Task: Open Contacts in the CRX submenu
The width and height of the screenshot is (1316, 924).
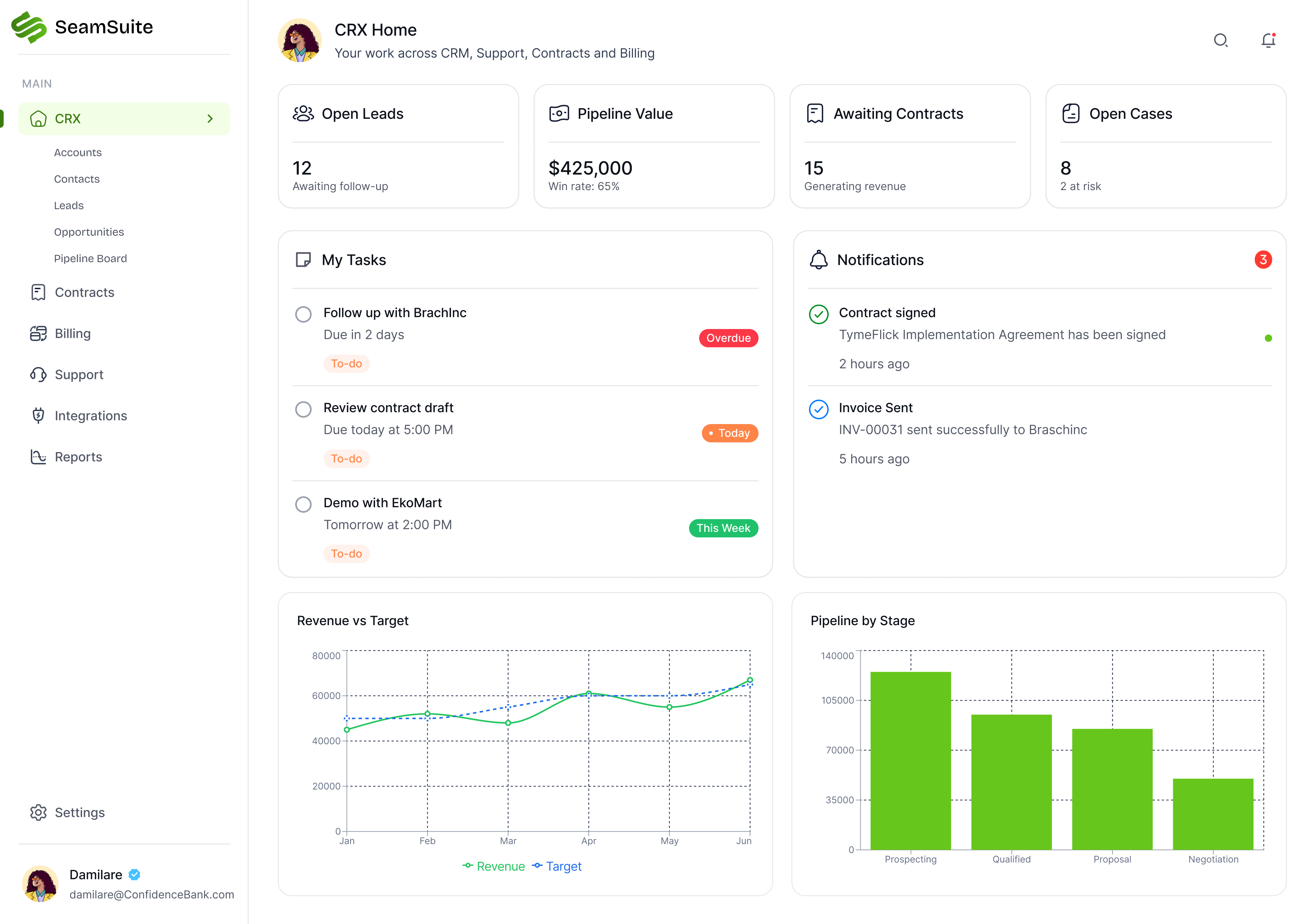Action: point(77,179)
